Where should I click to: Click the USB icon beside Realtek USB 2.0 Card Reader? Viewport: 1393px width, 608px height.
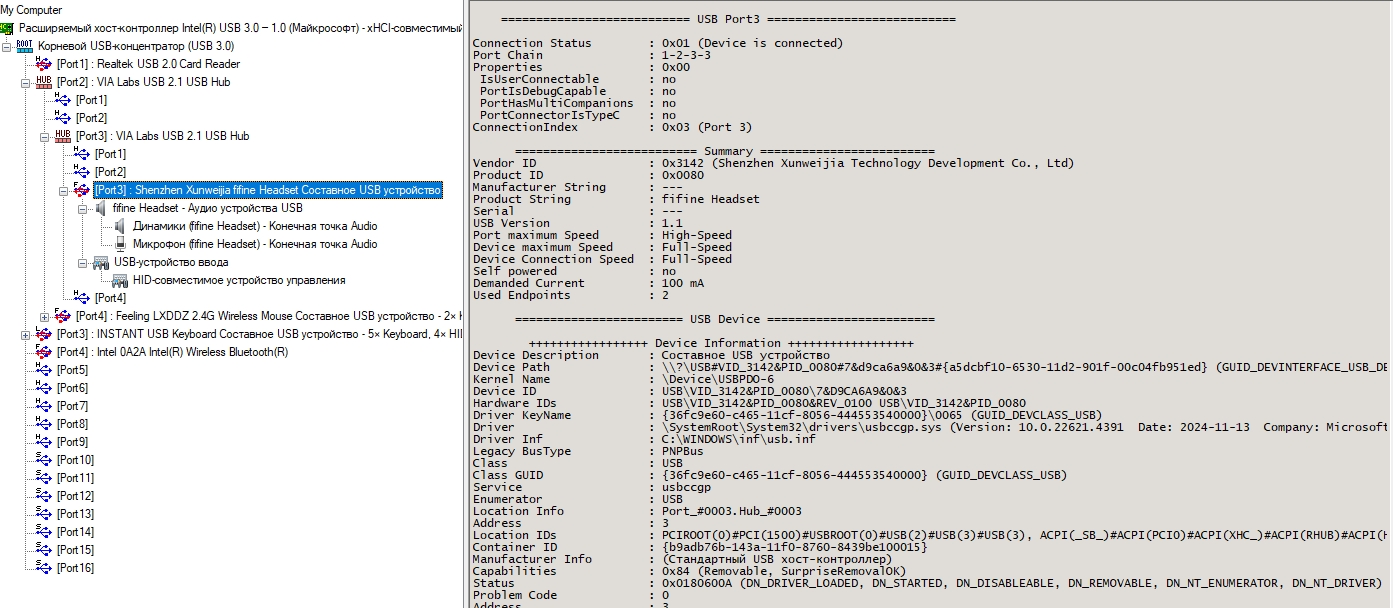[x=44, y=64]
